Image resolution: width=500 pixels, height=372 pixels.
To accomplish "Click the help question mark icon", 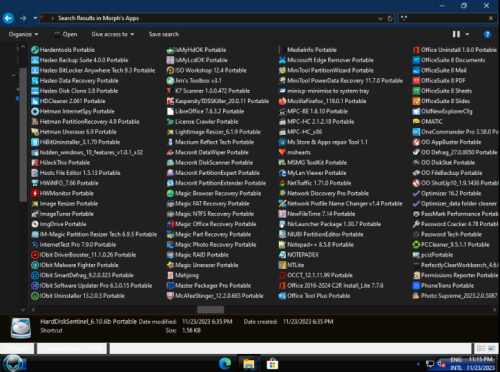I will pyautogui.click(x=487, y=34).
